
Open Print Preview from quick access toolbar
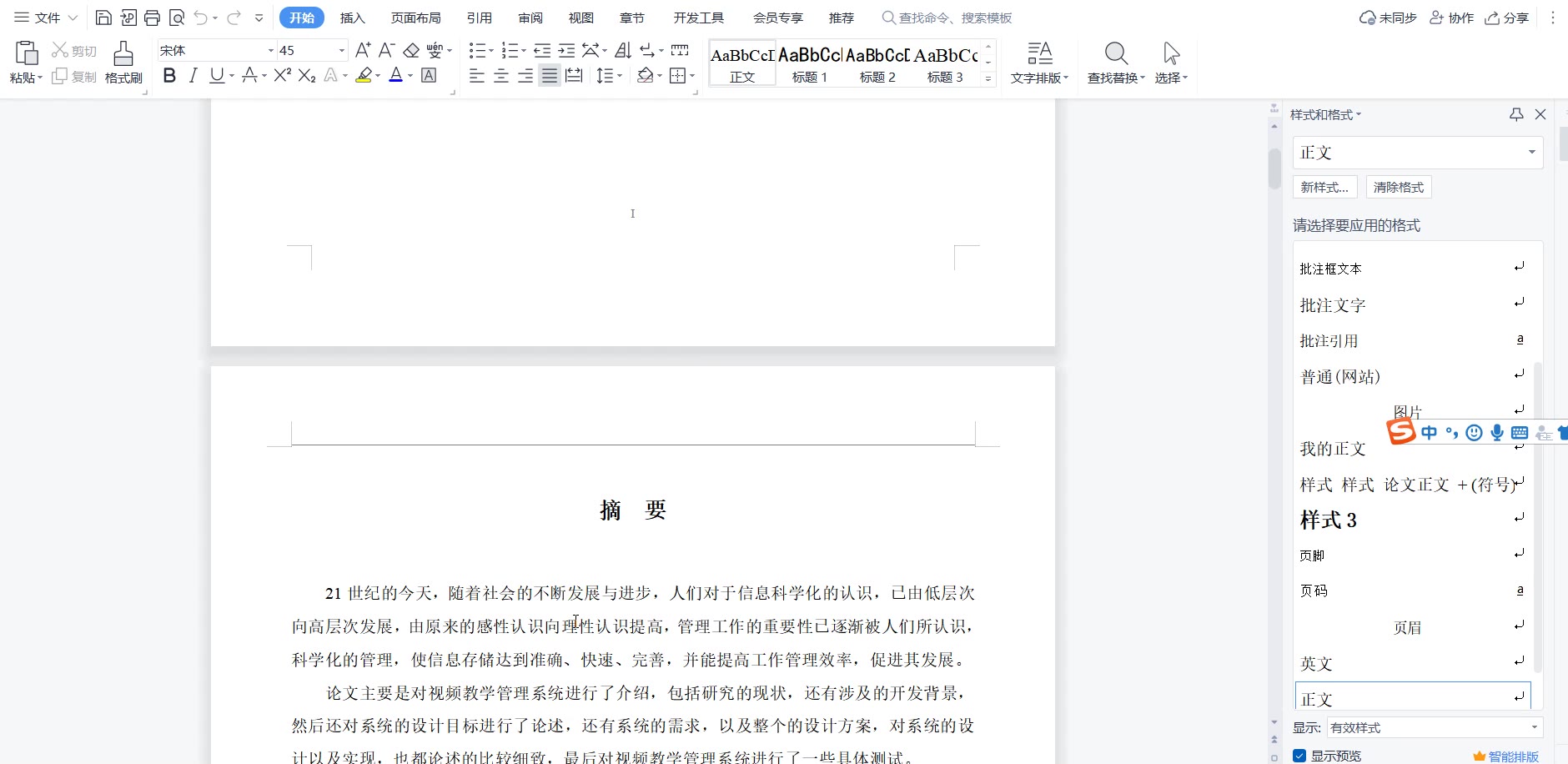pyautogui.click(x=177, y=18)
